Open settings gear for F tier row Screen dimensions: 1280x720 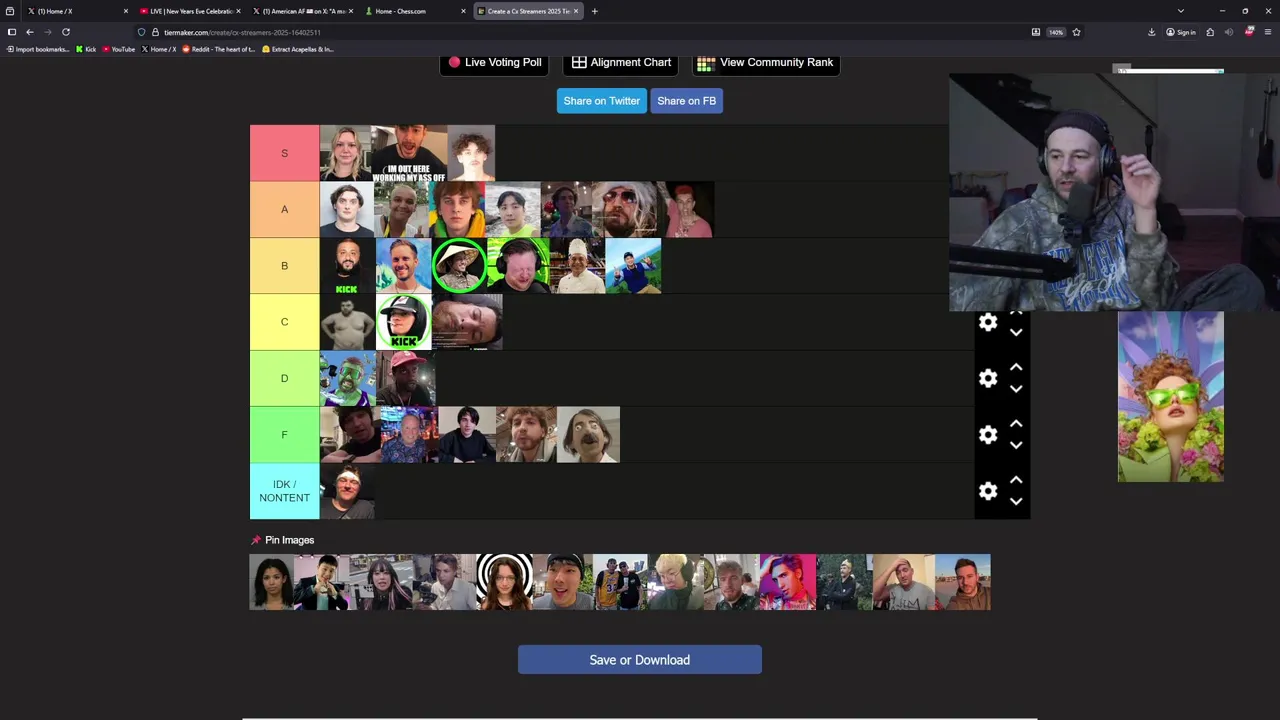(x=988, y=435)
